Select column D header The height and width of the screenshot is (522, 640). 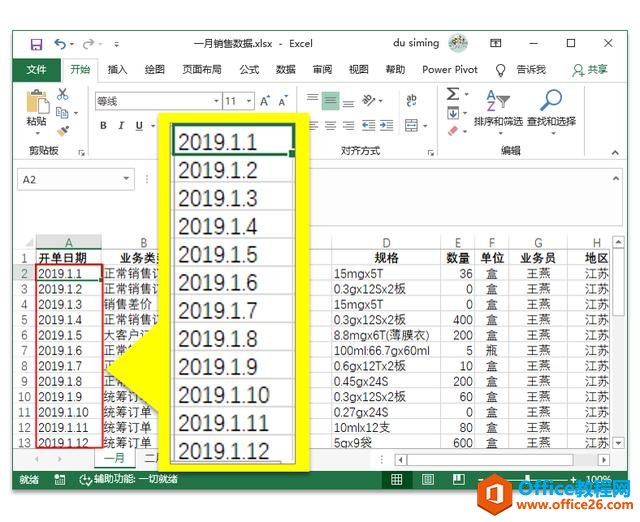coord(386,243)
